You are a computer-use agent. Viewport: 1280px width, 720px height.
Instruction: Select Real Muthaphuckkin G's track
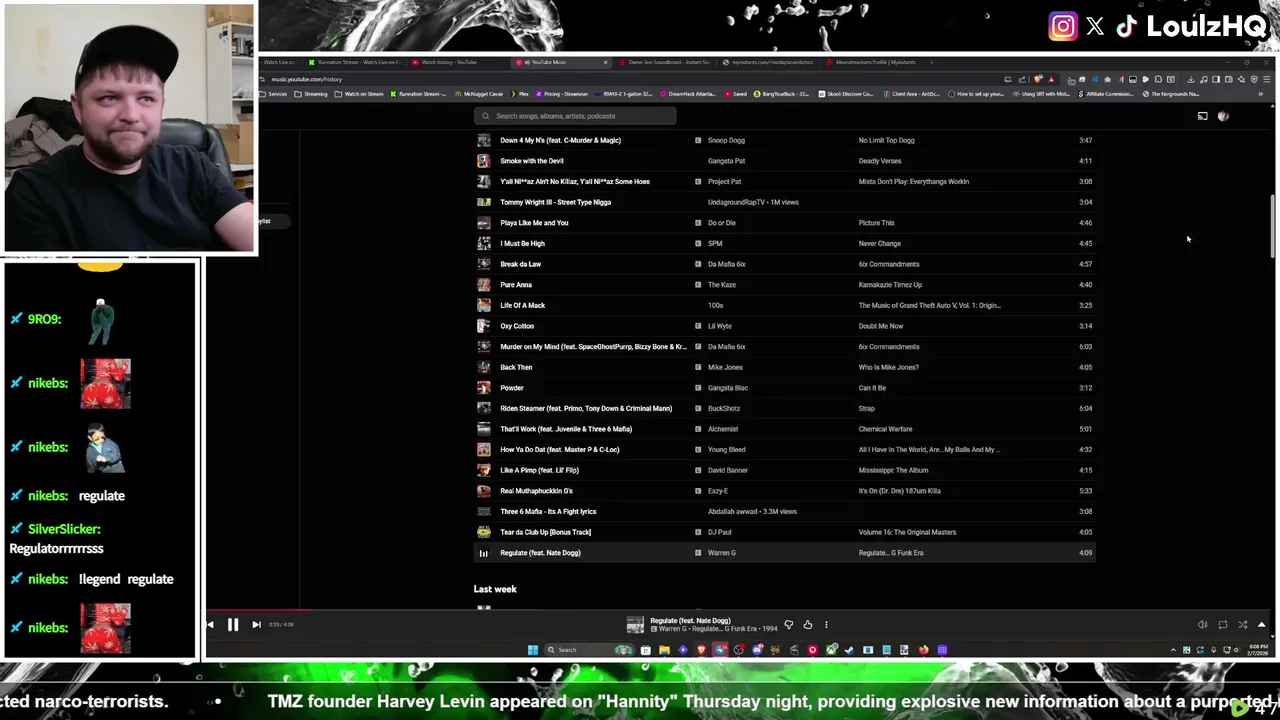(536, 491)
